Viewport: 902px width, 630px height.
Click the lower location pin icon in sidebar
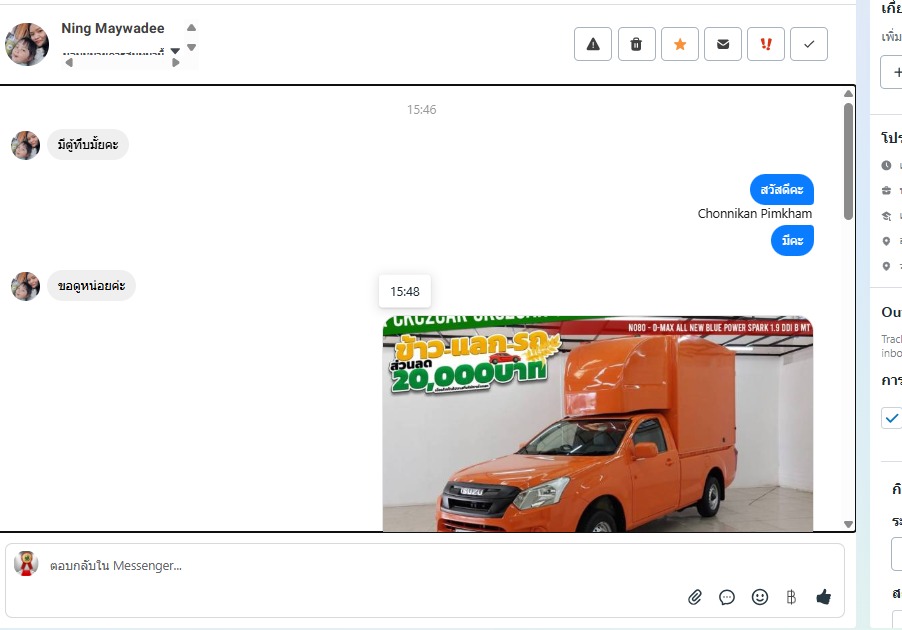[886, 266]
